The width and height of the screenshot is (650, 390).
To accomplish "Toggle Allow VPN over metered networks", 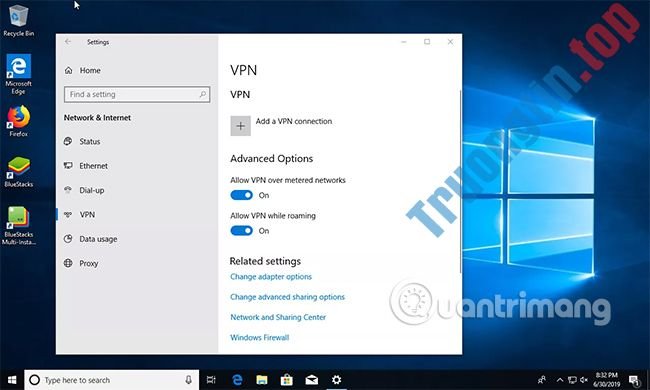I will click(x=241, y=195).
